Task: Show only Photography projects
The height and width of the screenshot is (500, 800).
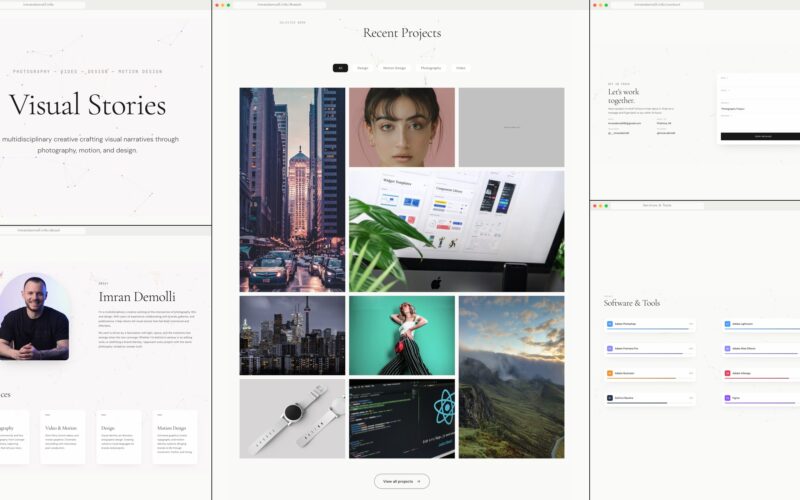Action: 430,68
